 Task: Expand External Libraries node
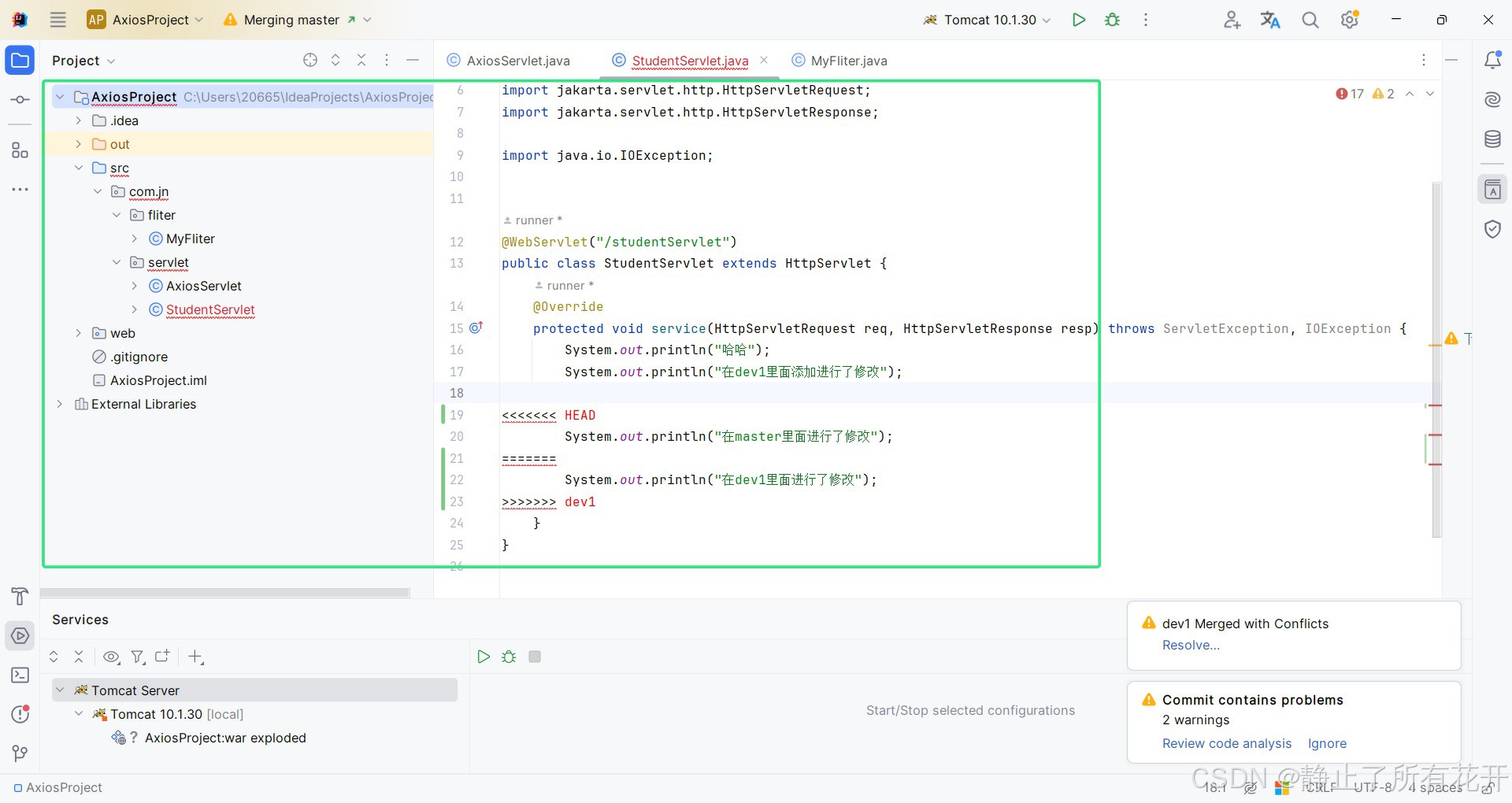(x=59, y=404)
